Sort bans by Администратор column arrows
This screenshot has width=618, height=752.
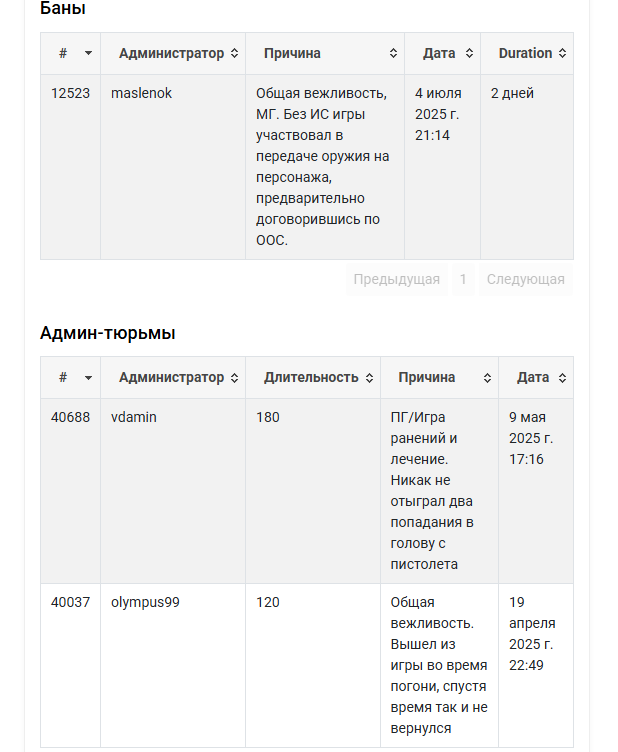[x=234, y=53]
